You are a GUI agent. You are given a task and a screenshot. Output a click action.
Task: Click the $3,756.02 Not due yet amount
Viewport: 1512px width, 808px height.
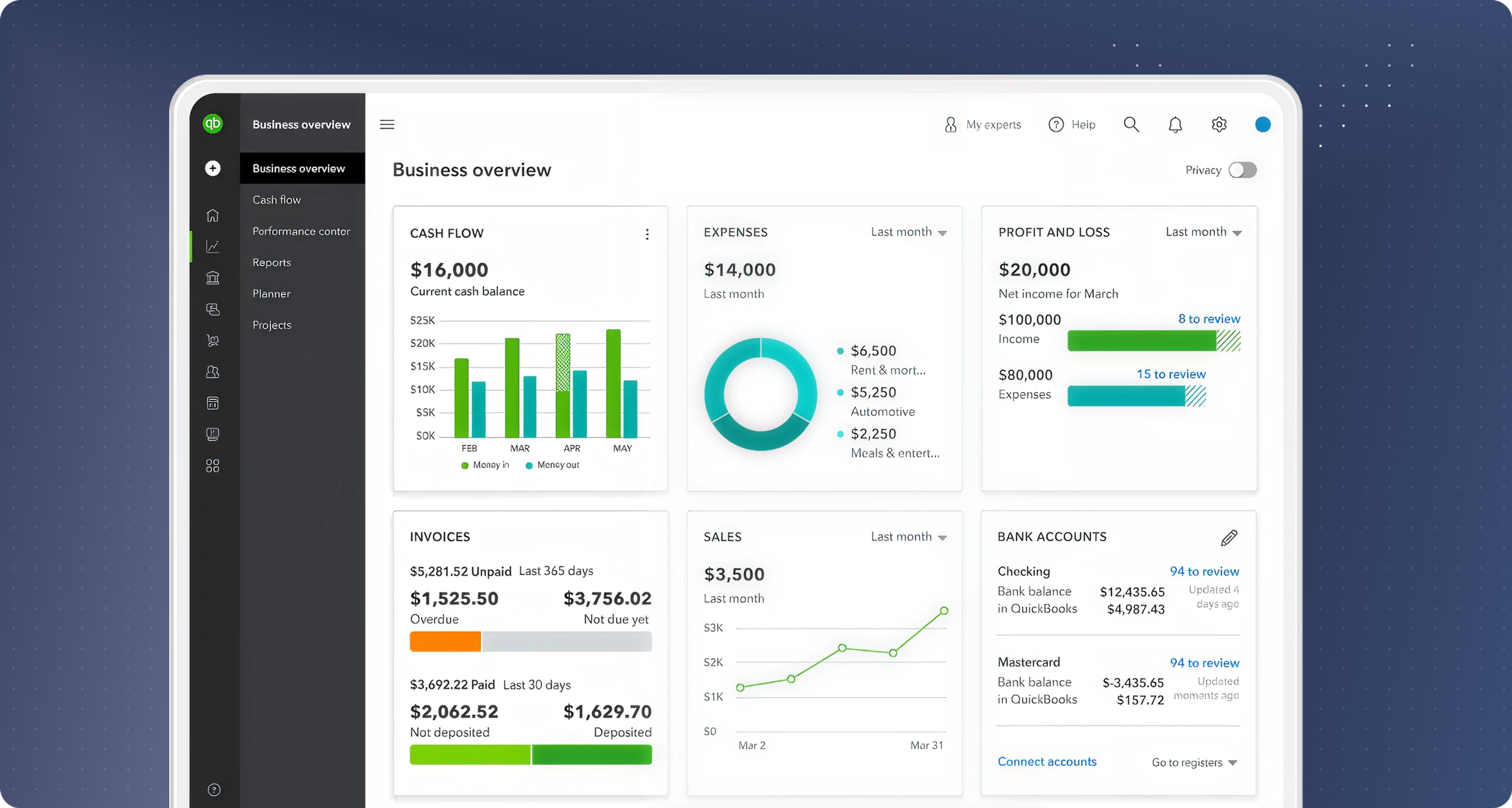[608, 598]
